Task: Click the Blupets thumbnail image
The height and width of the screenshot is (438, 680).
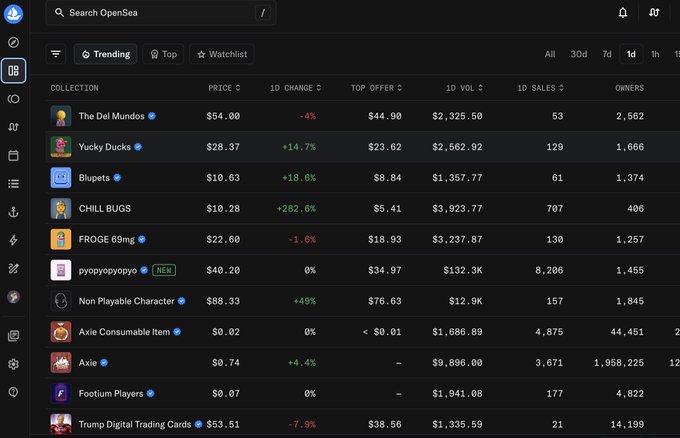Action: tap(61, 178)
